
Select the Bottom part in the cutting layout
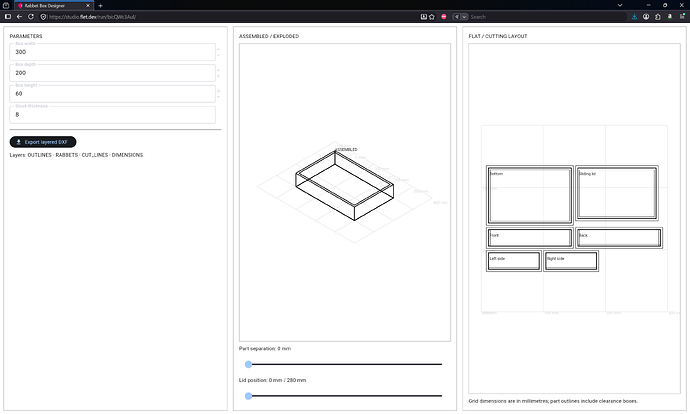pos(529,195)
